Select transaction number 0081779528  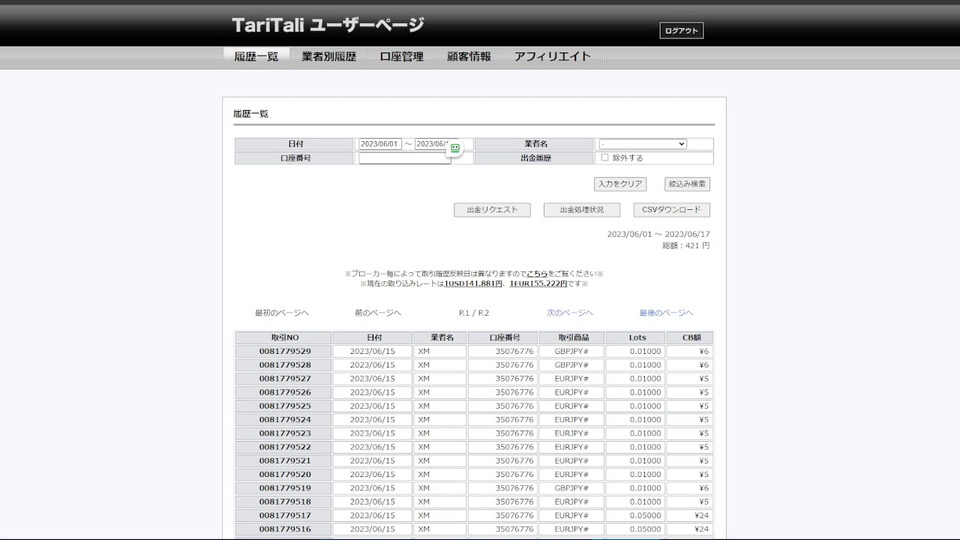285,365
